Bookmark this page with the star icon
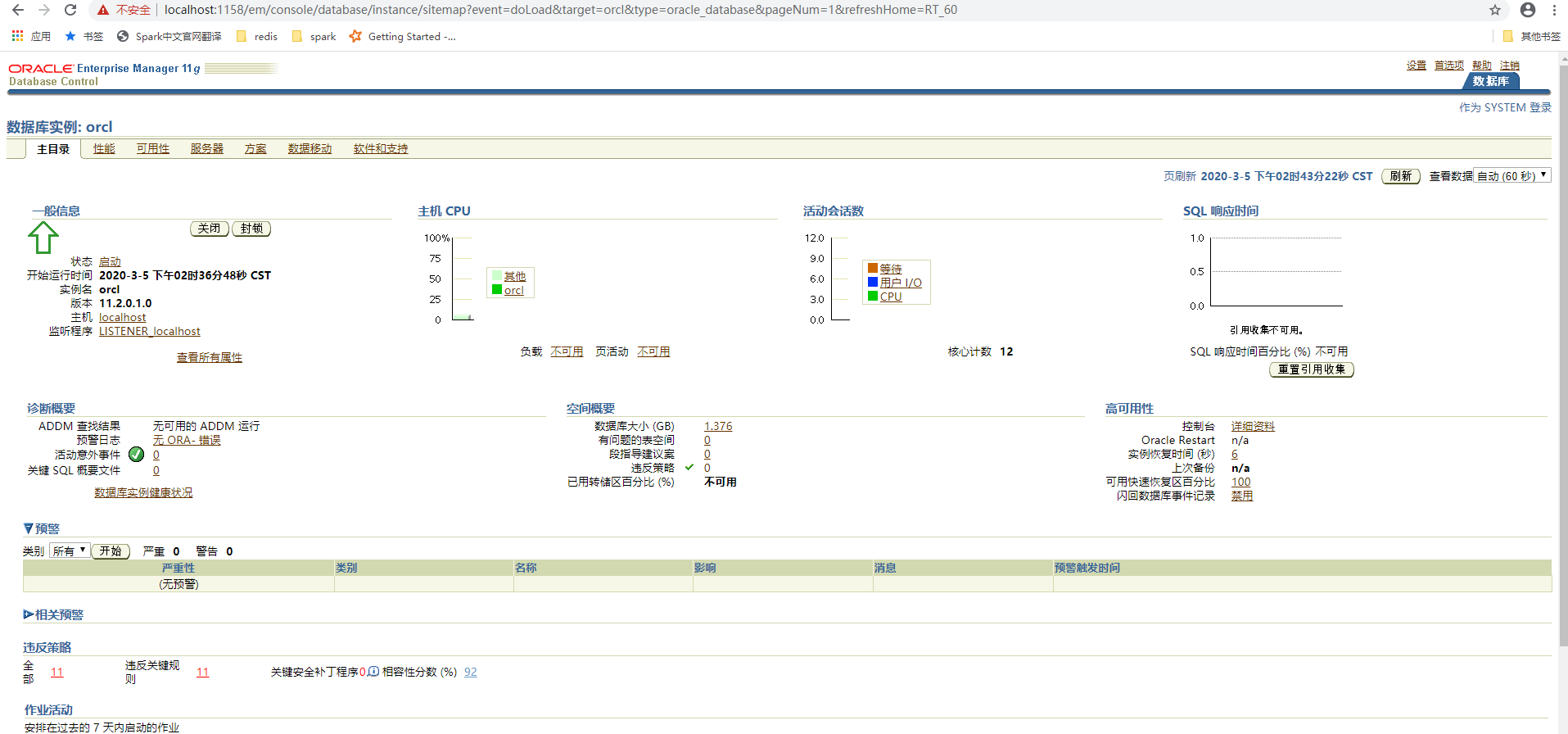 point(1495,10)
